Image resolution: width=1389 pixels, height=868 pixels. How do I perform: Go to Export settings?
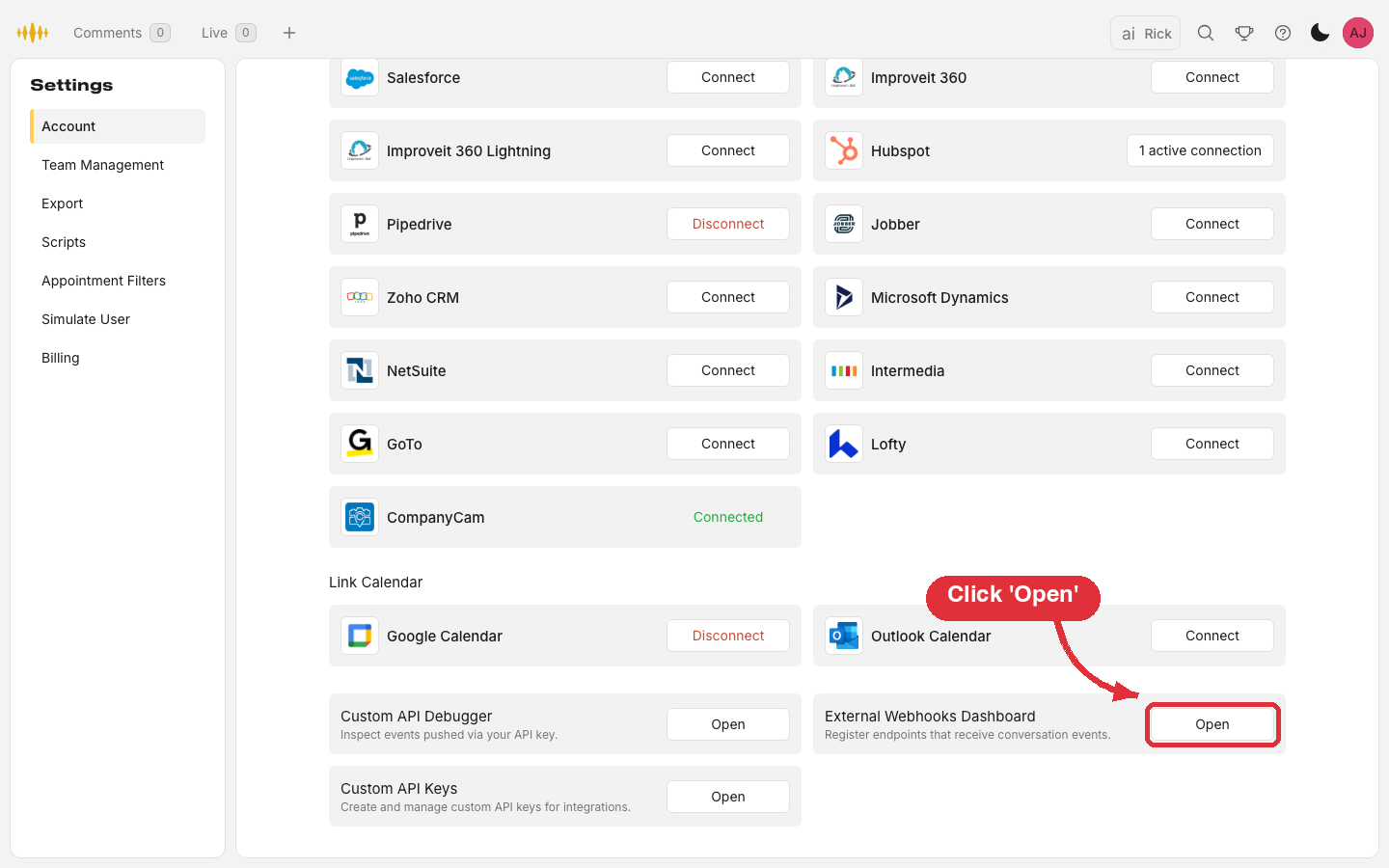coord(118,203)
